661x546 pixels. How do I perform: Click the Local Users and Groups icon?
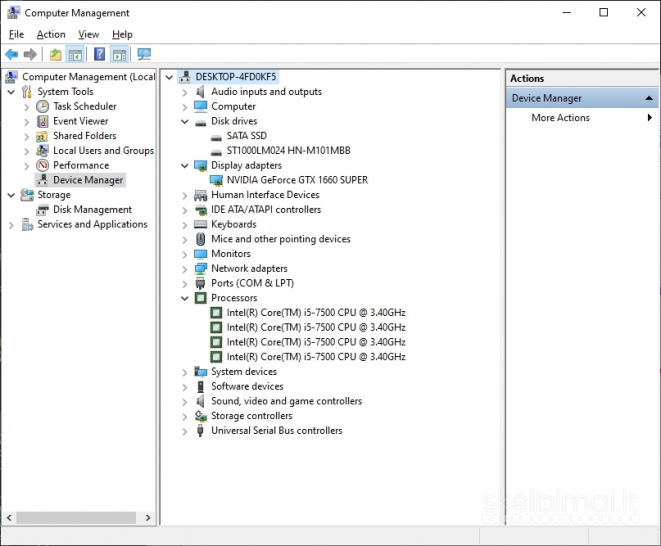click(x=43, y=151)
